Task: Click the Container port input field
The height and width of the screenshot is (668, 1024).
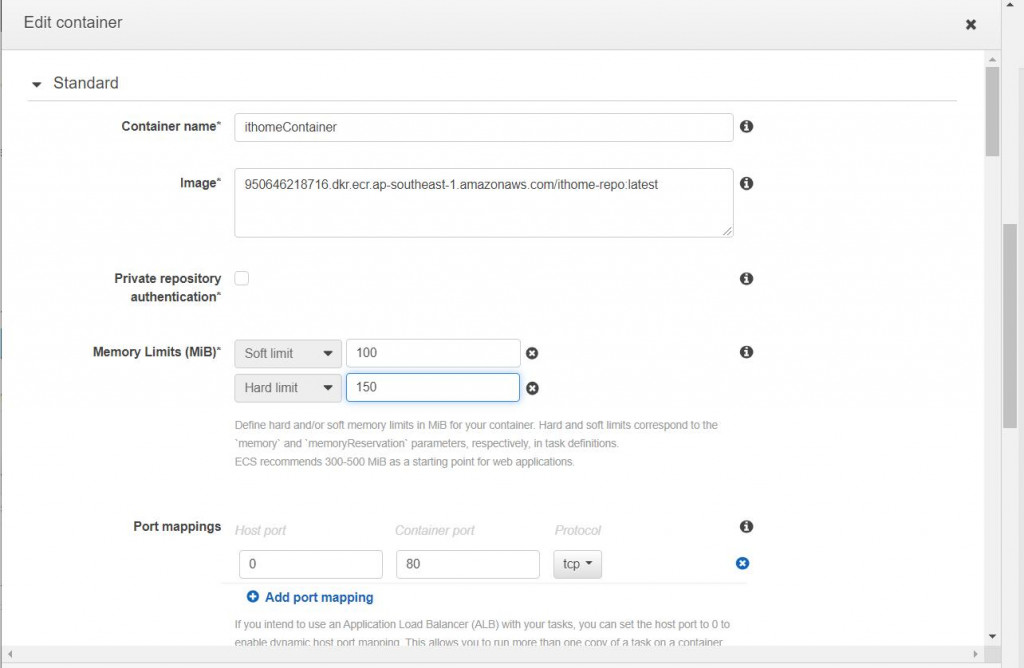Action: (468, 564)
